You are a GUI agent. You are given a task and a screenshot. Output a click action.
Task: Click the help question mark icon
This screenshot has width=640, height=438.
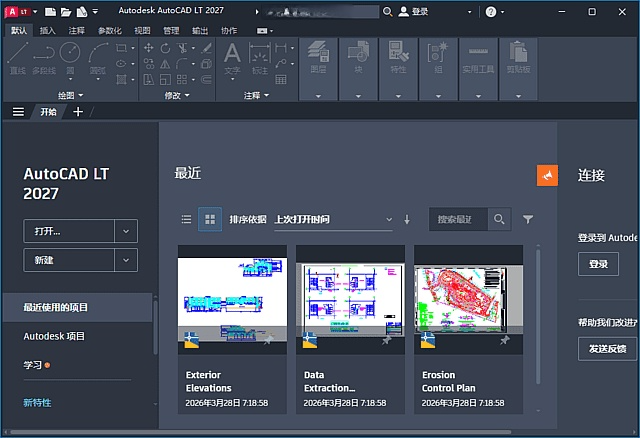click(491, 12)
